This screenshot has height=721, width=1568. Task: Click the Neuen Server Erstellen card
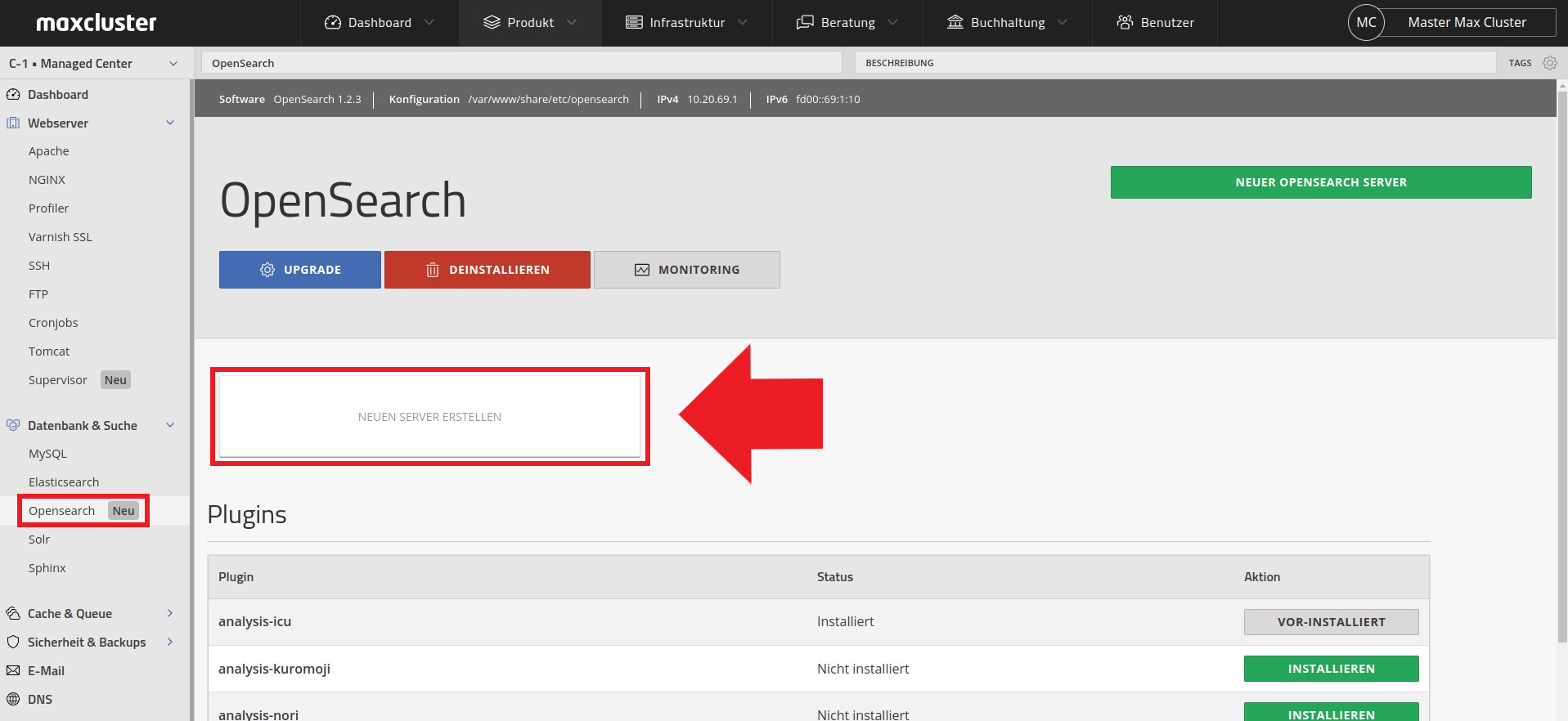[429, 417]
